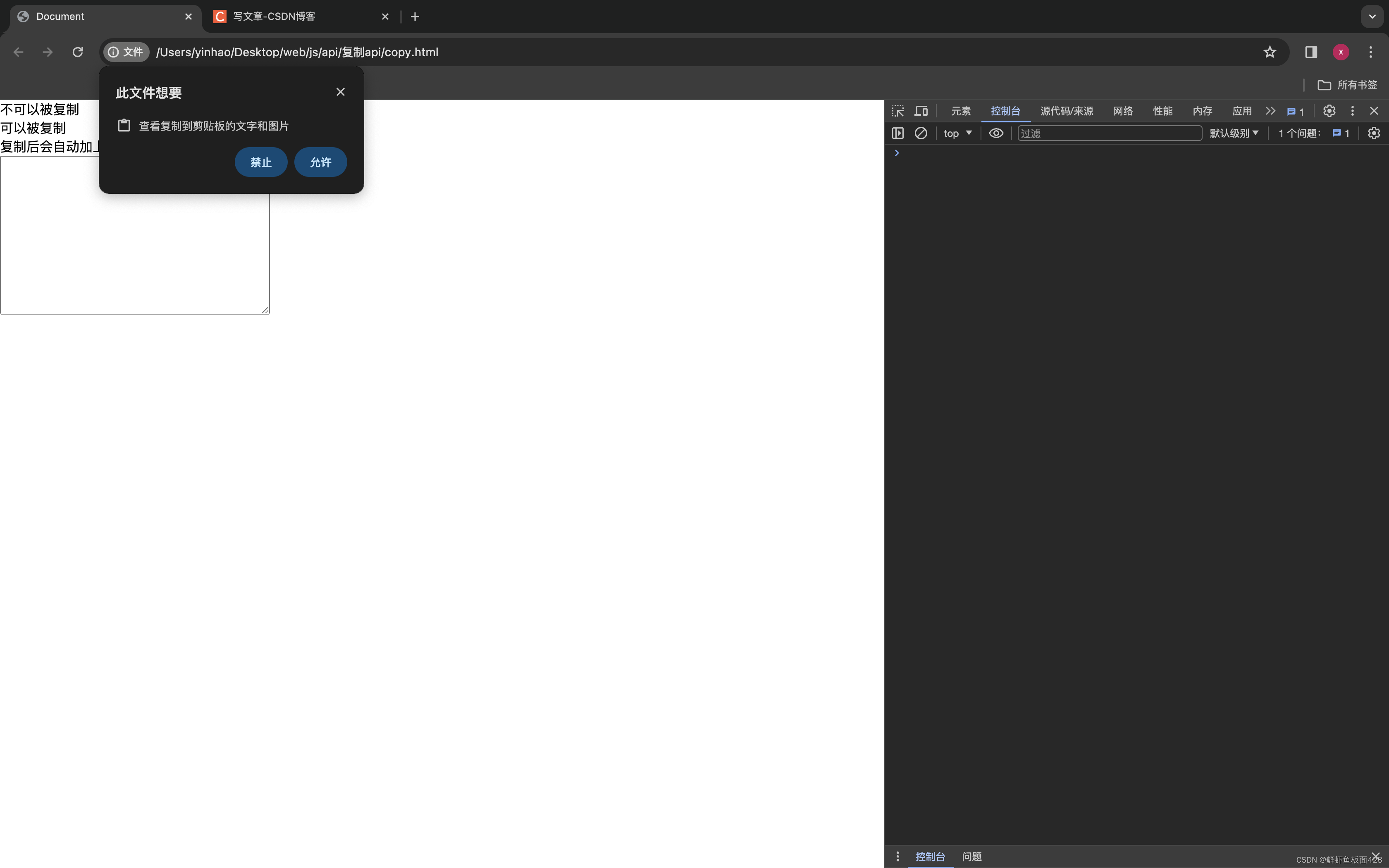Bookmark this page with the star icon
The image size is (1389, 868).
click(x=1270, y=52)
